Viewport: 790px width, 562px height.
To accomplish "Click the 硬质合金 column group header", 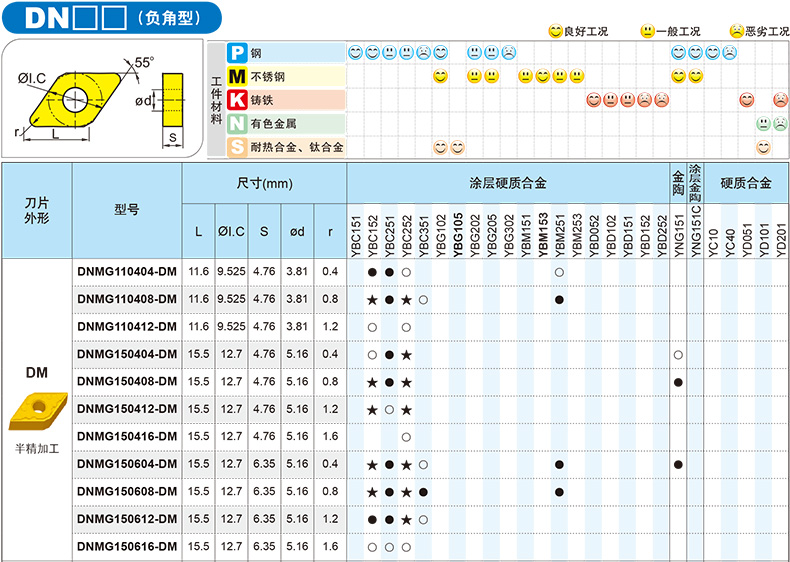I will tap(746, 183).
